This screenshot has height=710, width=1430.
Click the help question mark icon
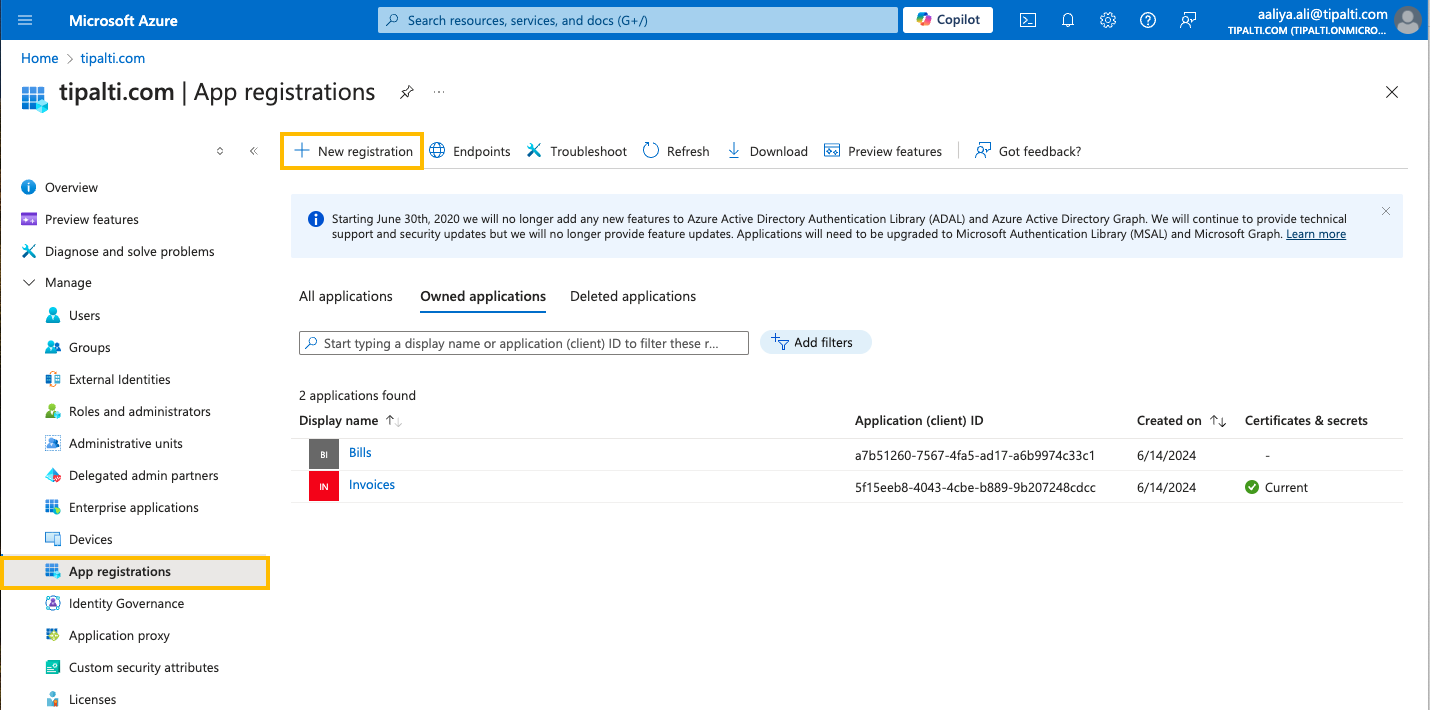coord(1148,20)
